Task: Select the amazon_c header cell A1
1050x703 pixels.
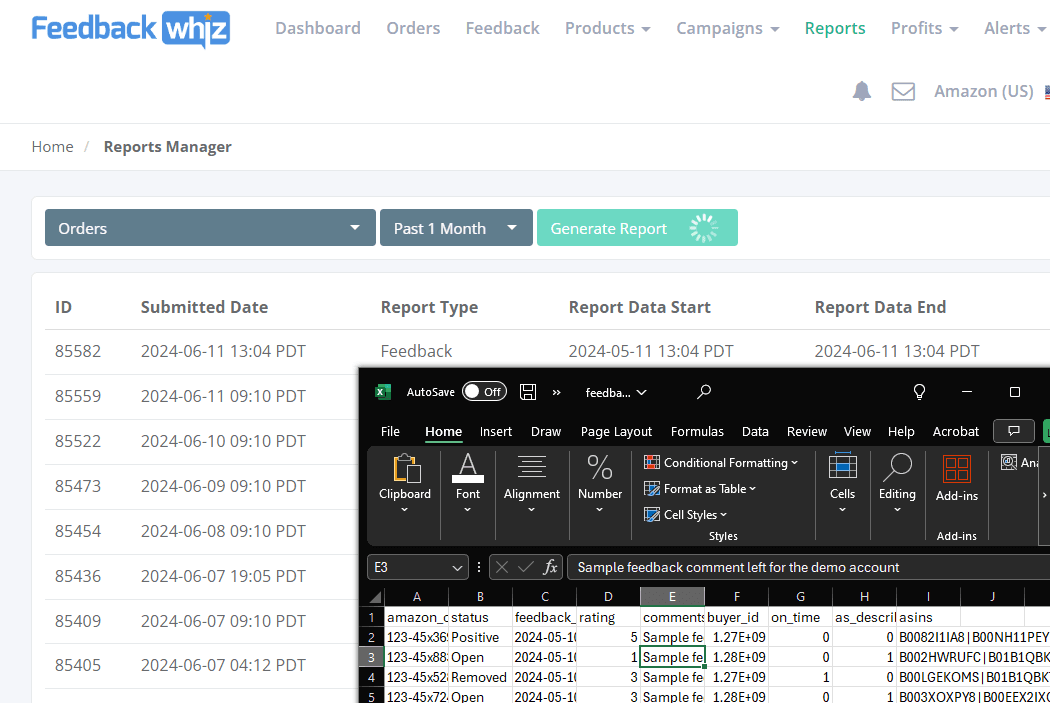Action: 417,617
